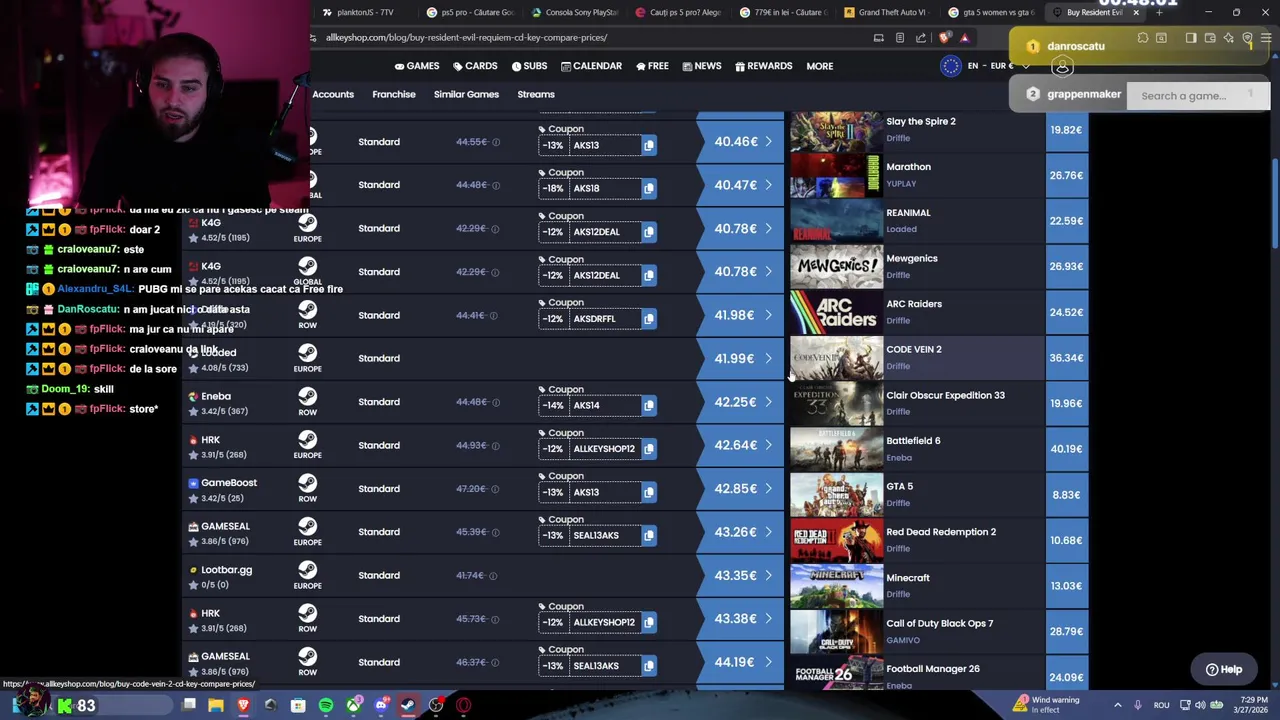Open the SUBS menu
1280x720 pixels.
pos(529,66)
